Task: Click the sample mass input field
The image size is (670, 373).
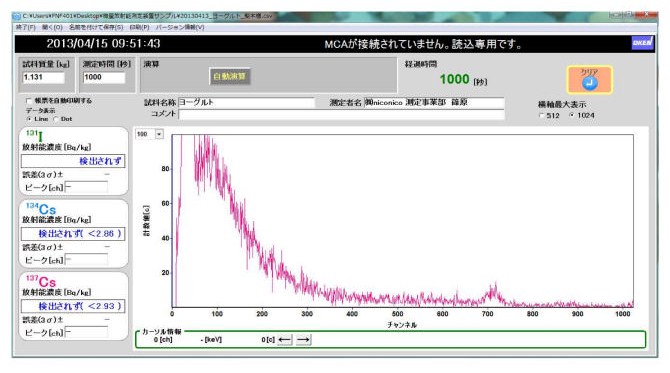Action: pos(43,77)
